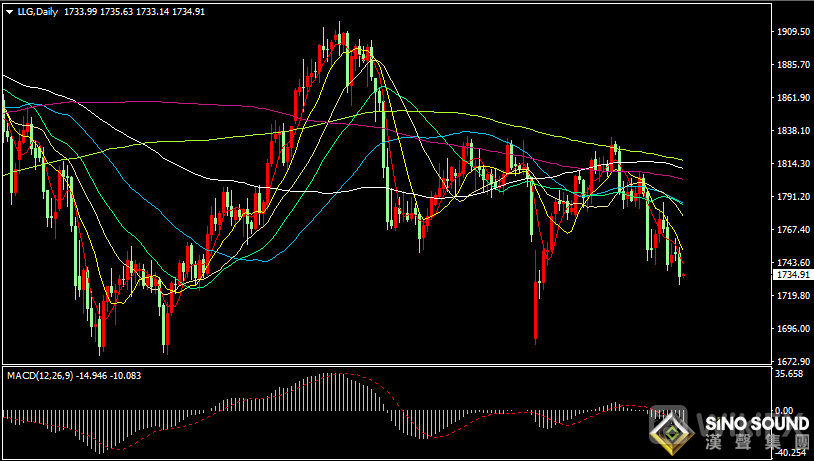Click the 1861.90 price axis label
Screen dimensions: 814x461
pos(792,98)
